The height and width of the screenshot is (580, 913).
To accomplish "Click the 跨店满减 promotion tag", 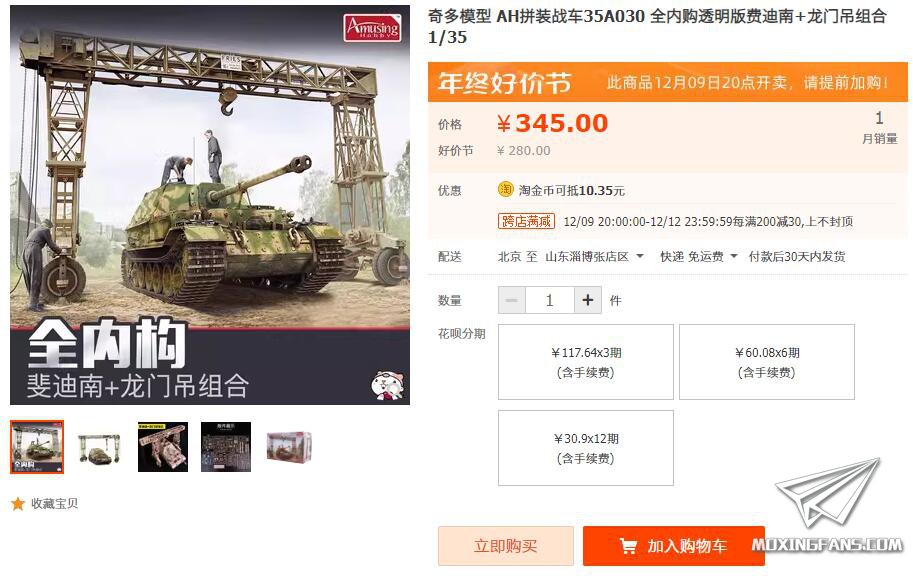I will [526, 221].
